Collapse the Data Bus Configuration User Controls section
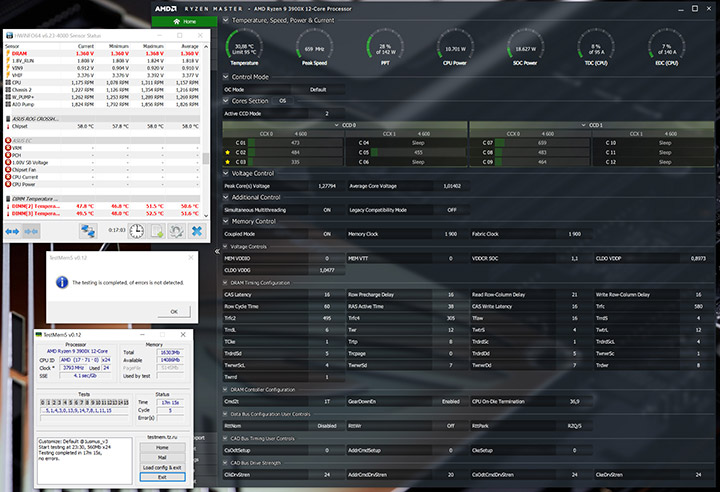The image size is (720, 492). coord(225,414)
